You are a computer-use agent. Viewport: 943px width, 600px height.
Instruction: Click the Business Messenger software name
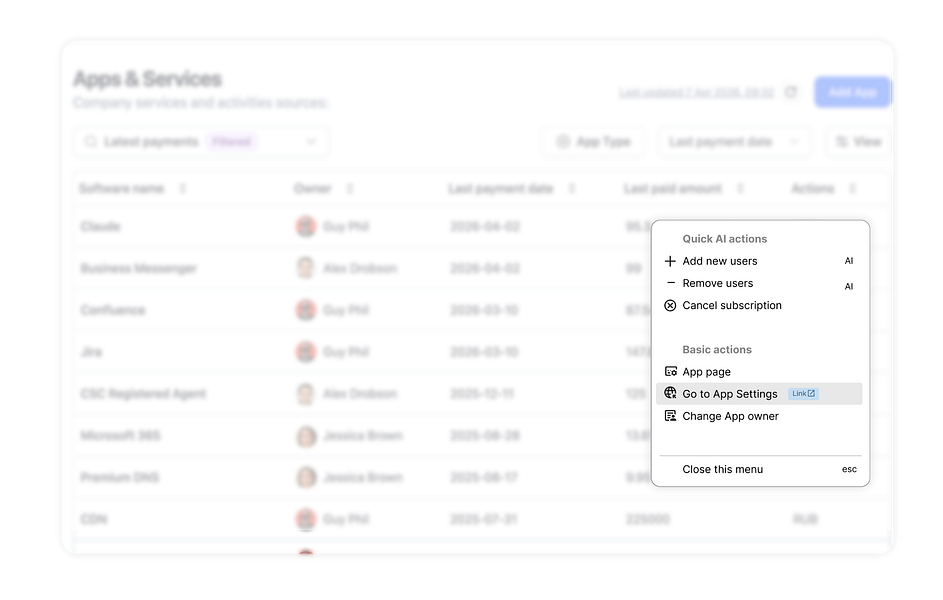tap(138, 268)
